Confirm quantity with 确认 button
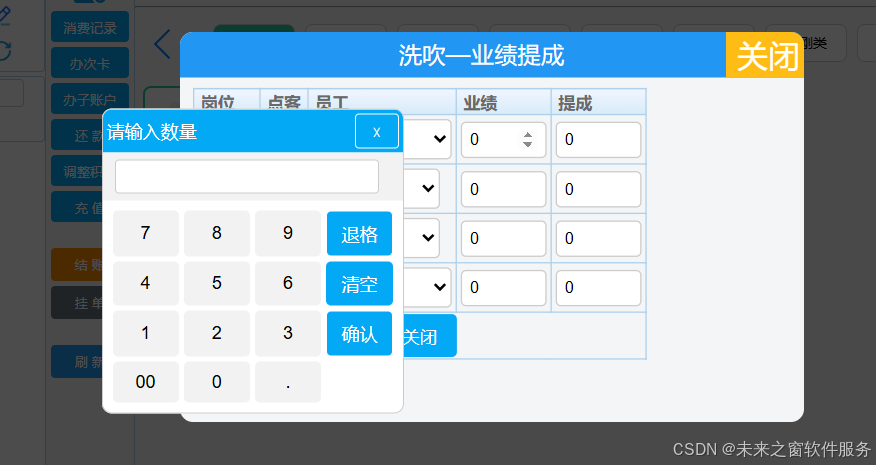 [x=359, y=334]
